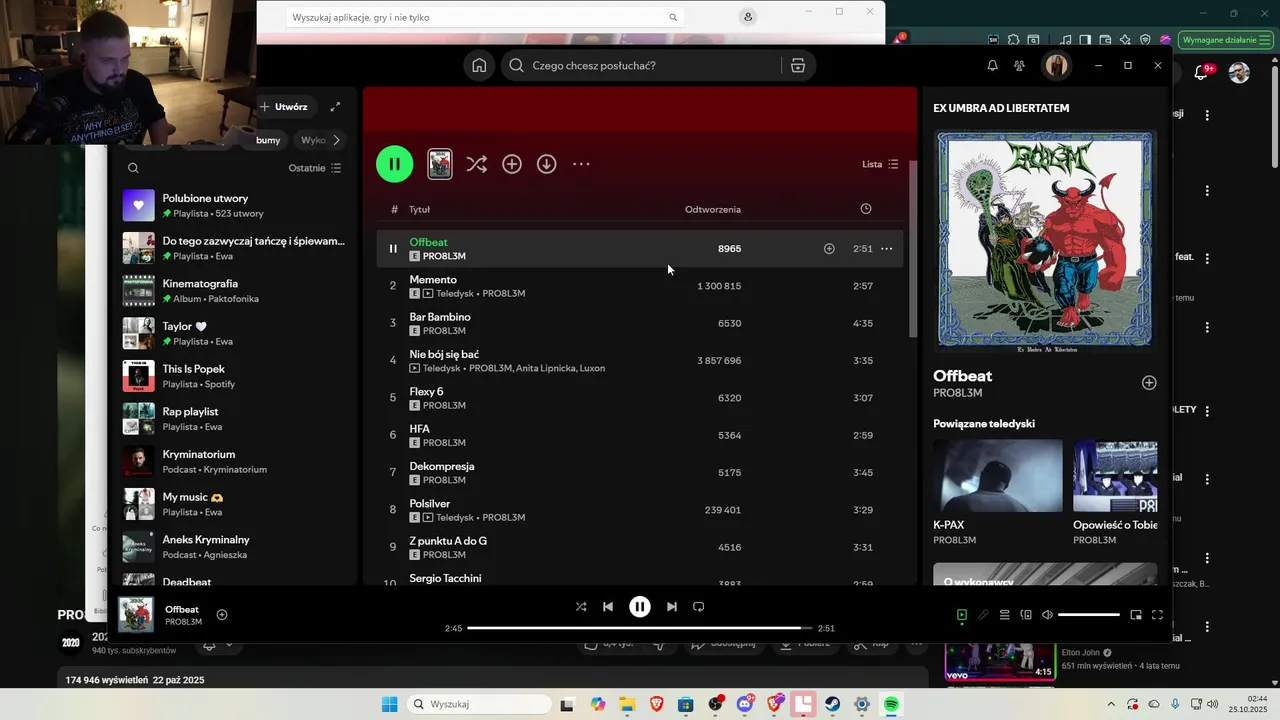Screen dimensions: 1280x720
Task: Open the 'Ostatnie' sort dropdown
Action: pos(315,168)
